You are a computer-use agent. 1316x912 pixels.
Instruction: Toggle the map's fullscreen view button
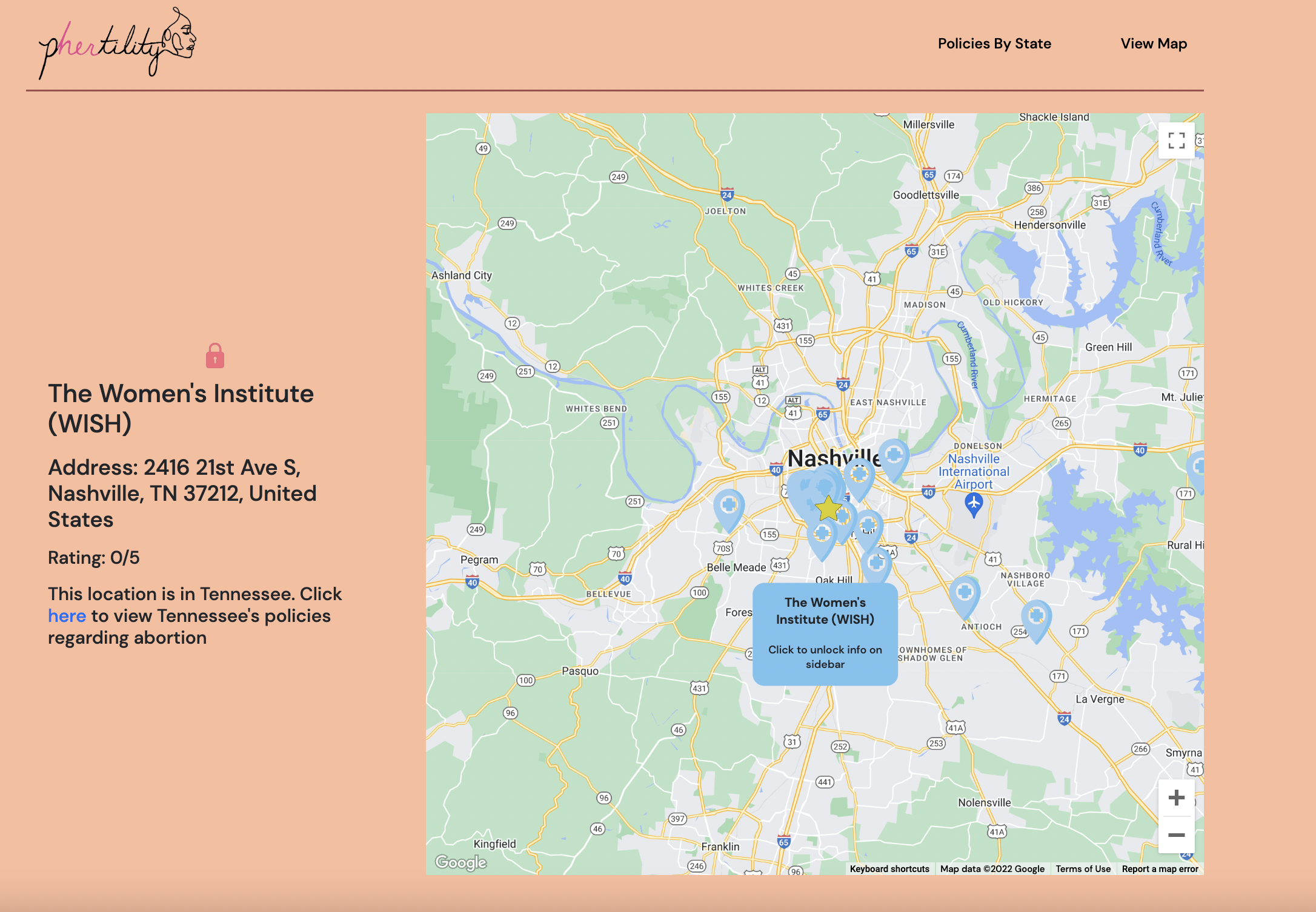click(1176, 140)
